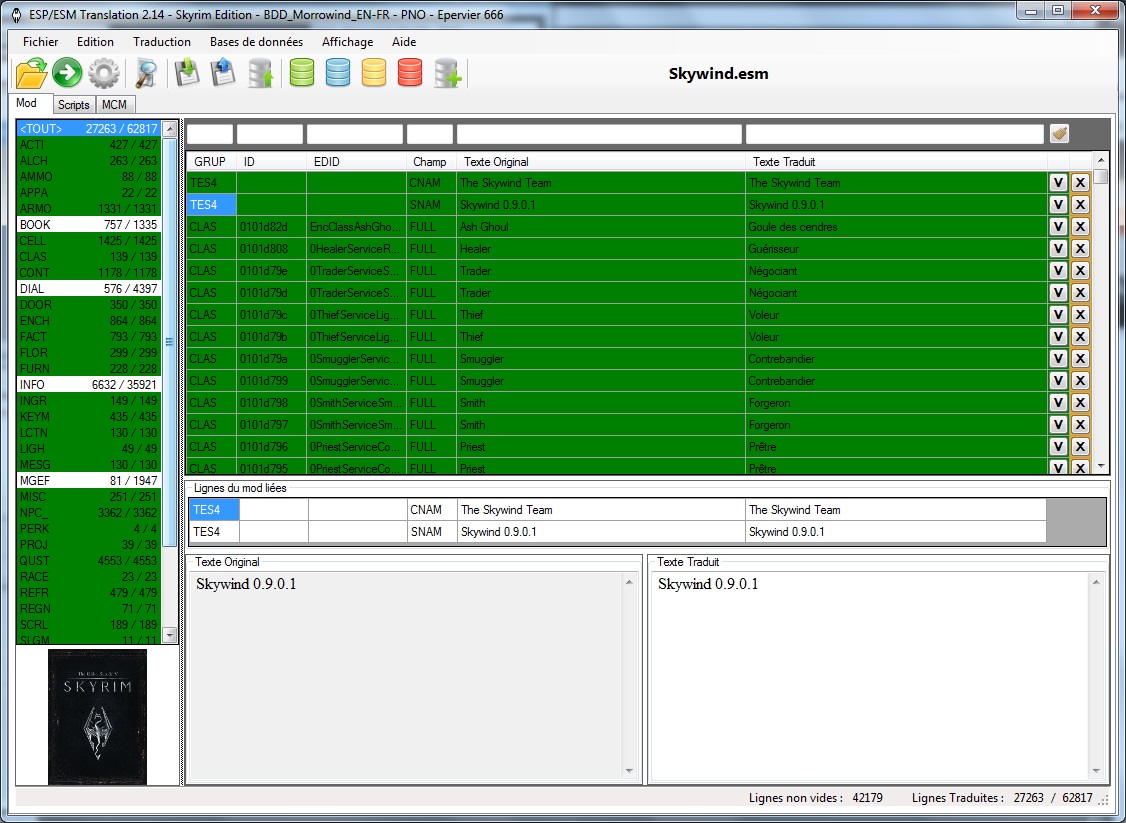
Task: Click X on the 0101d79c Thief row
Action: (x=1080, y=315)
